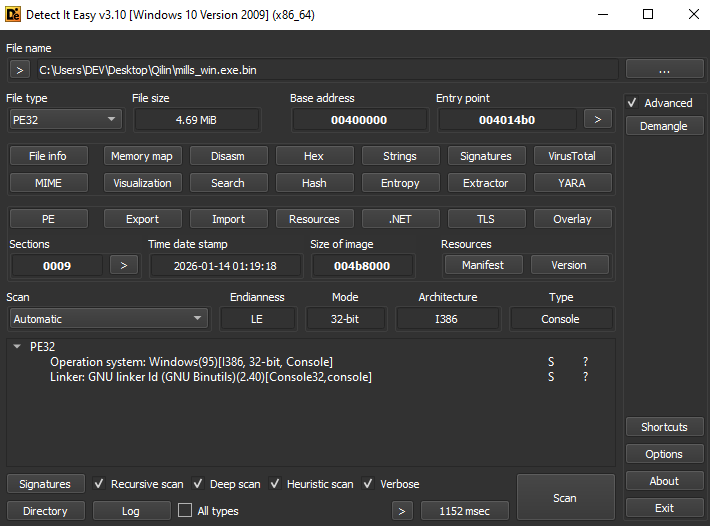Viewport: 710px width, 526px height.
Task: Collapse the PE32 result tree node
Action: 17,347
